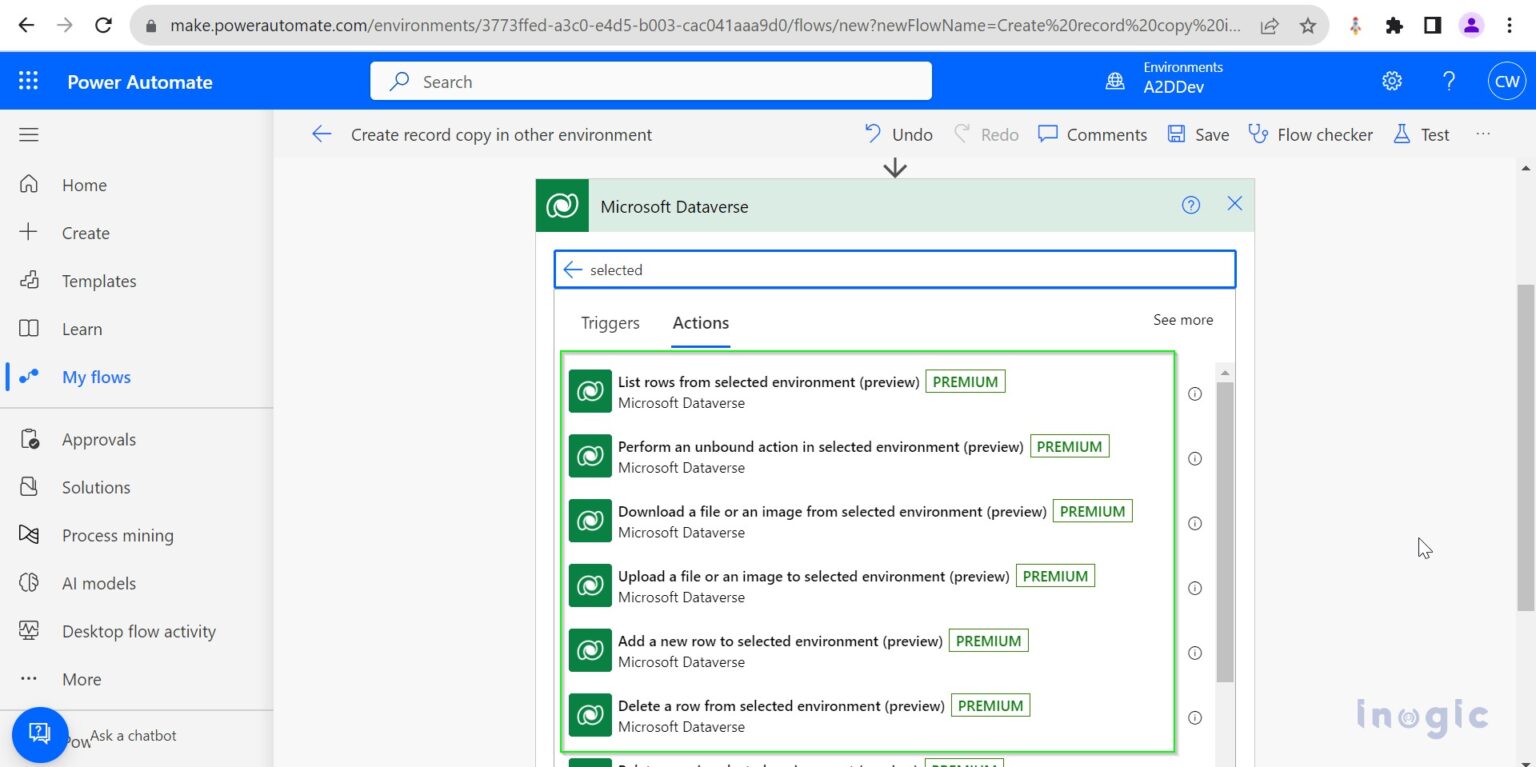Click the Undo button
The image size is (1536, 767).
click(898, 134)
